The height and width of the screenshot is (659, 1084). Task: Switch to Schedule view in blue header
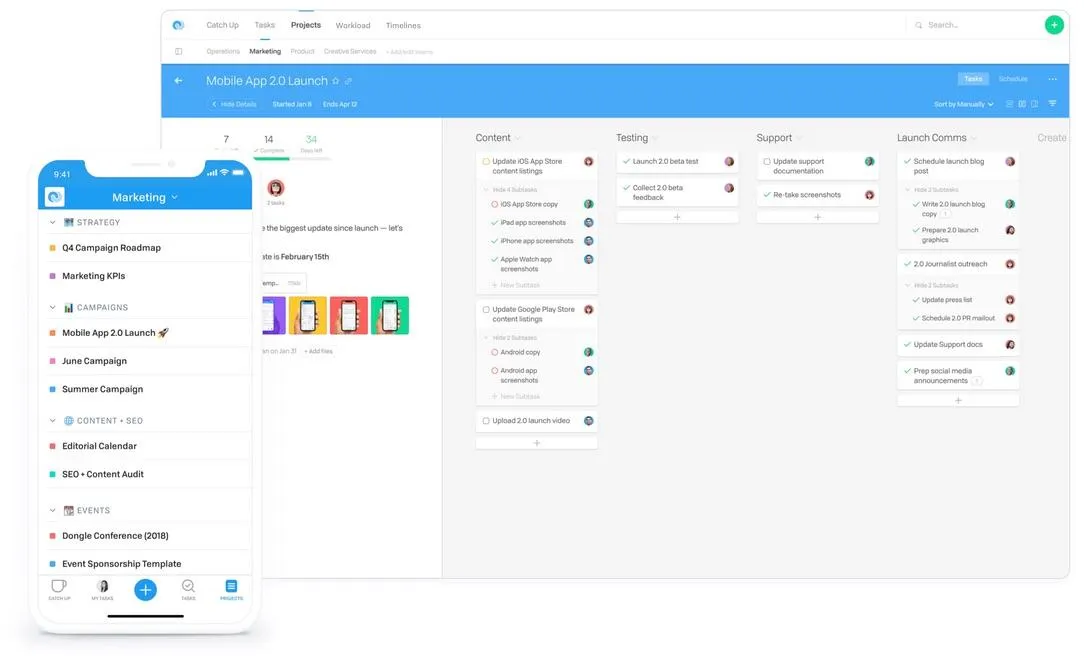[1013, 79]
